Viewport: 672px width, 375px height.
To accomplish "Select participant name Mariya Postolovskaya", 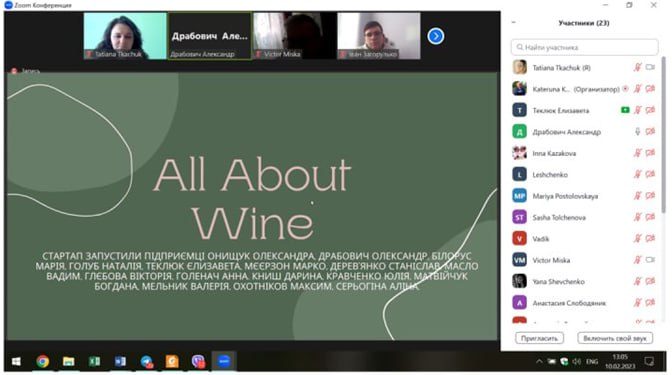I will (565, 196).
